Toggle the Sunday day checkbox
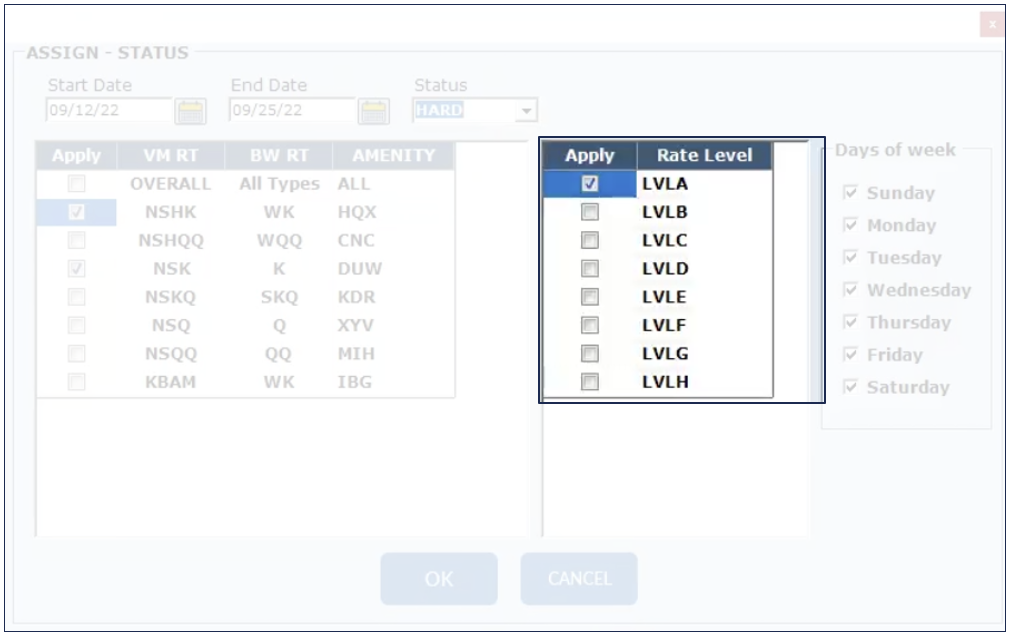1011x635 pixels. click(851, 193)
